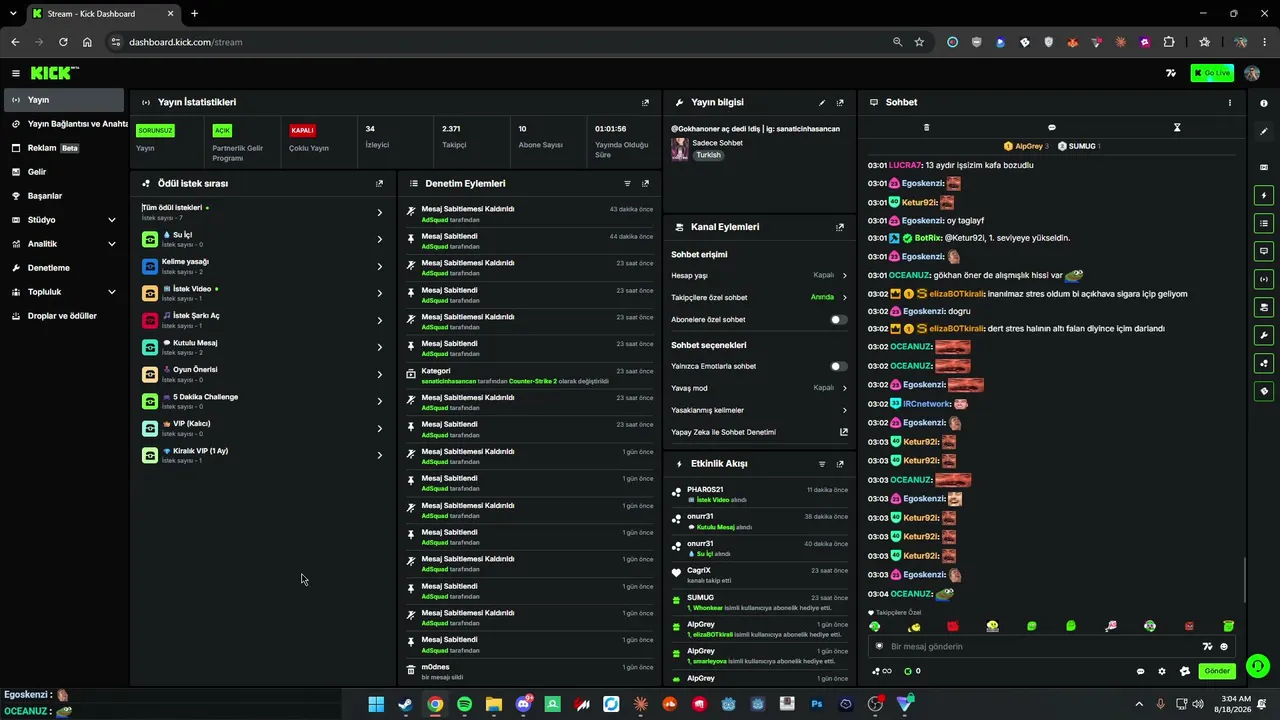Open the İstek Video reward arrow

[380, 293]
